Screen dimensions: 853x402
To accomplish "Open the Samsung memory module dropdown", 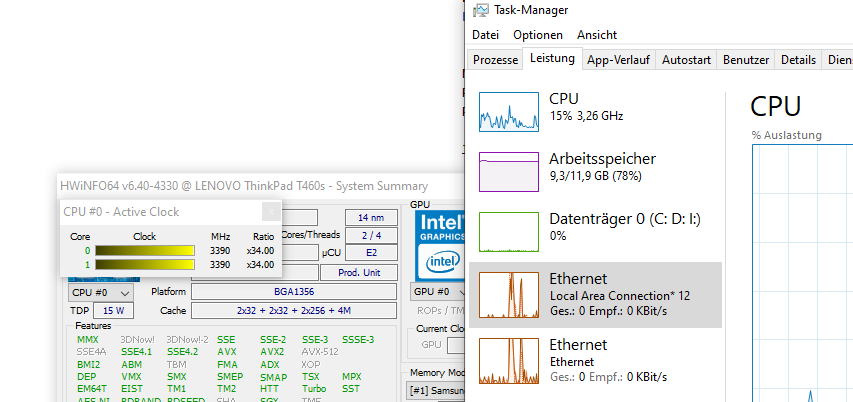I will click(436, 391).
